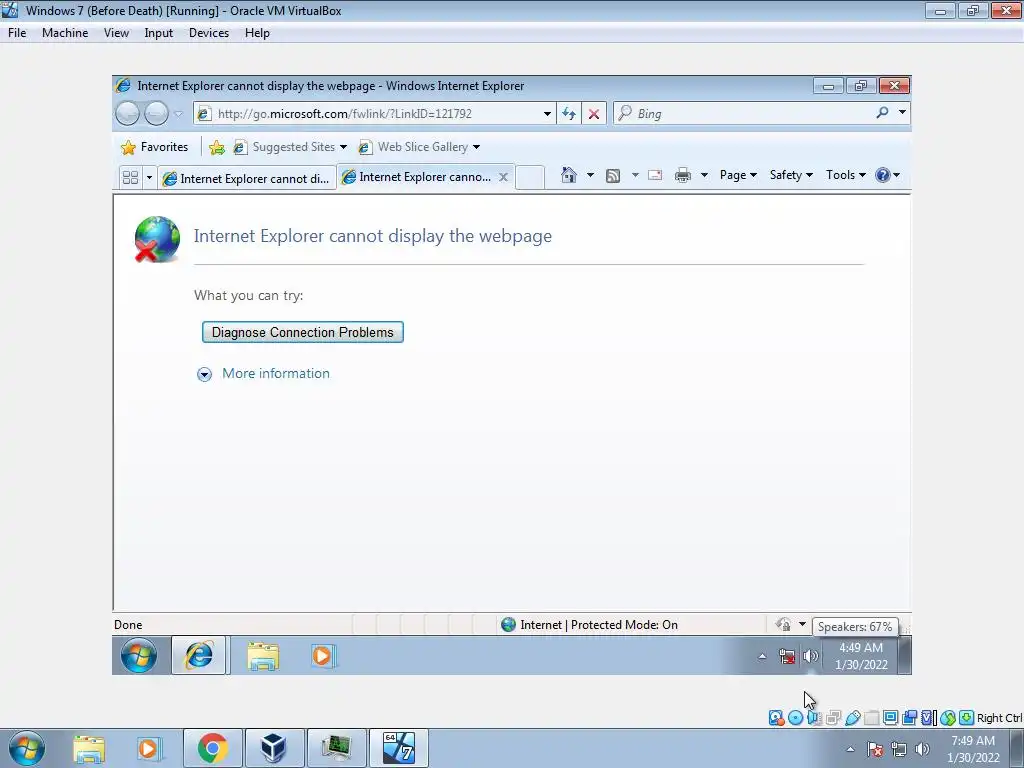1024x768 pixels.
Task: Expand the address bar autocomplete dropdown
Action: click(x=547, y=114)
